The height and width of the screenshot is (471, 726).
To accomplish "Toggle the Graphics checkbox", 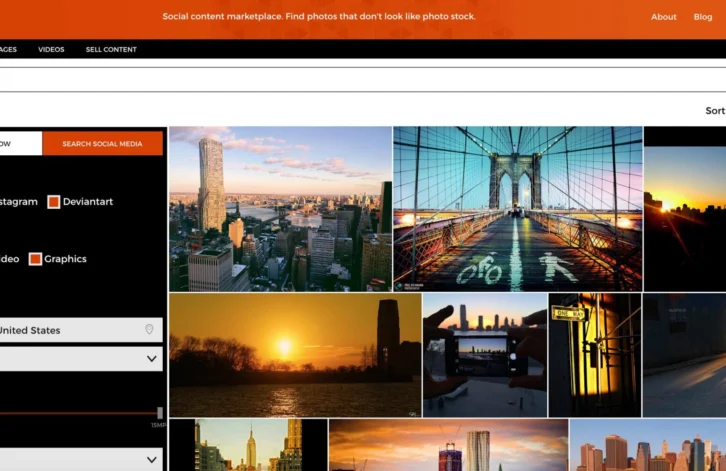I will point(35,259).
